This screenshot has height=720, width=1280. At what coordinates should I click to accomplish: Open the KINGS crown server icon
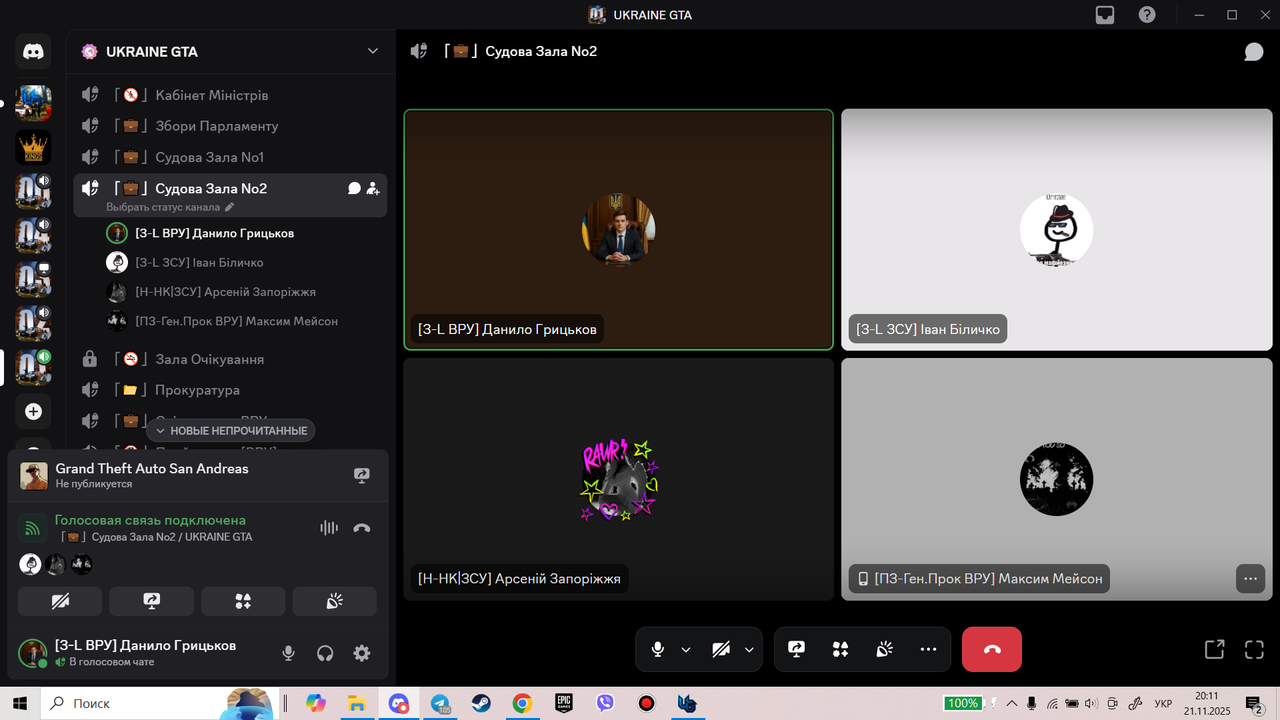point(33,147)
